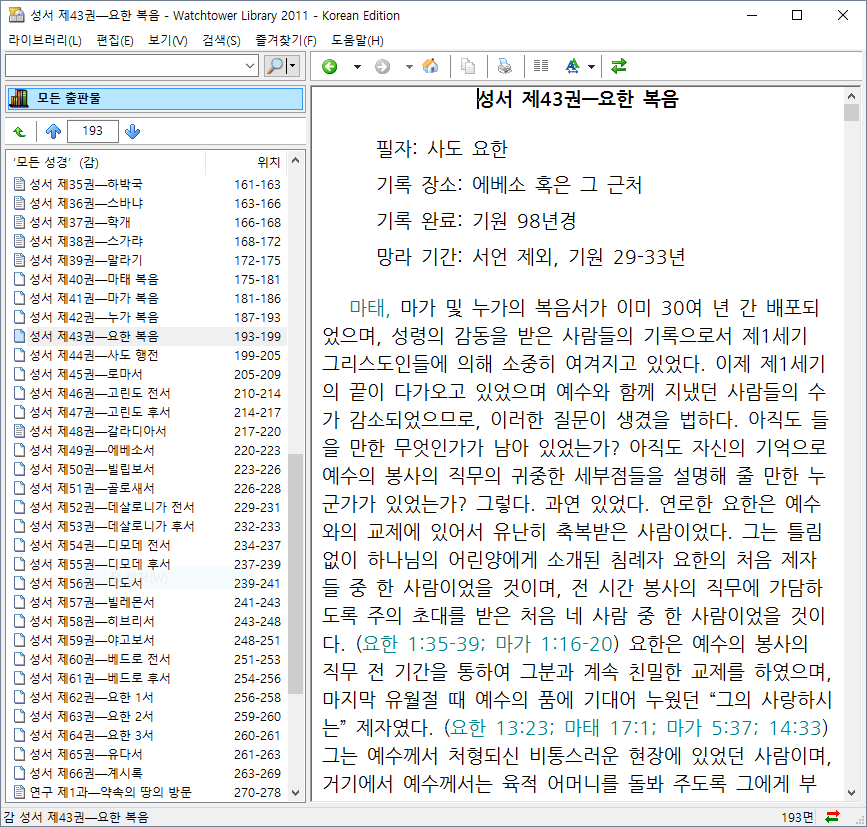Go back with the green arrow
The width and height of the screenshot is (867, 827).
tap(330, 67)
